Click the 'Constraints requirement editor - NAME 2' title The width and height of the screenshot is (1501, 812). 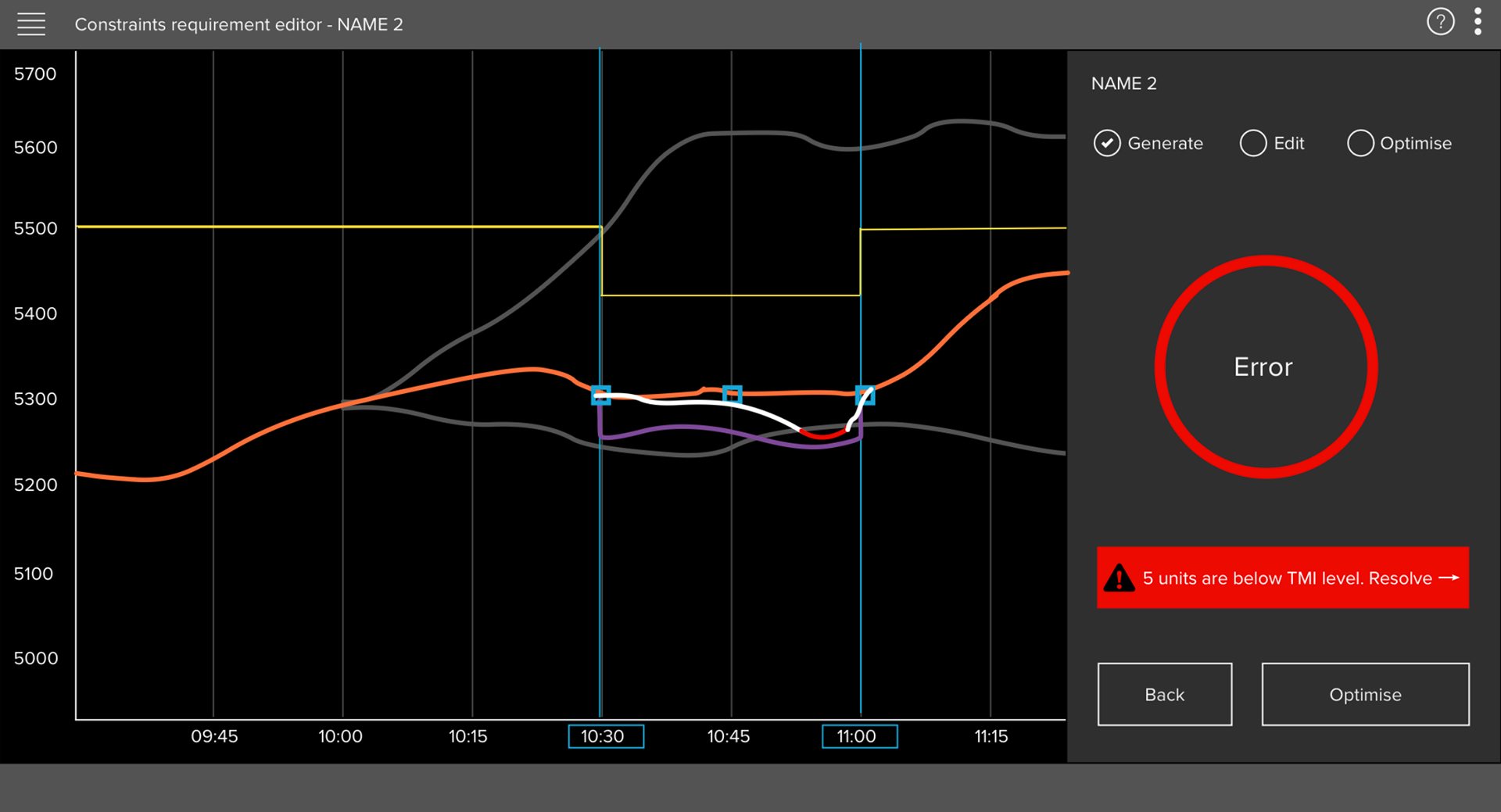[238, 24]
